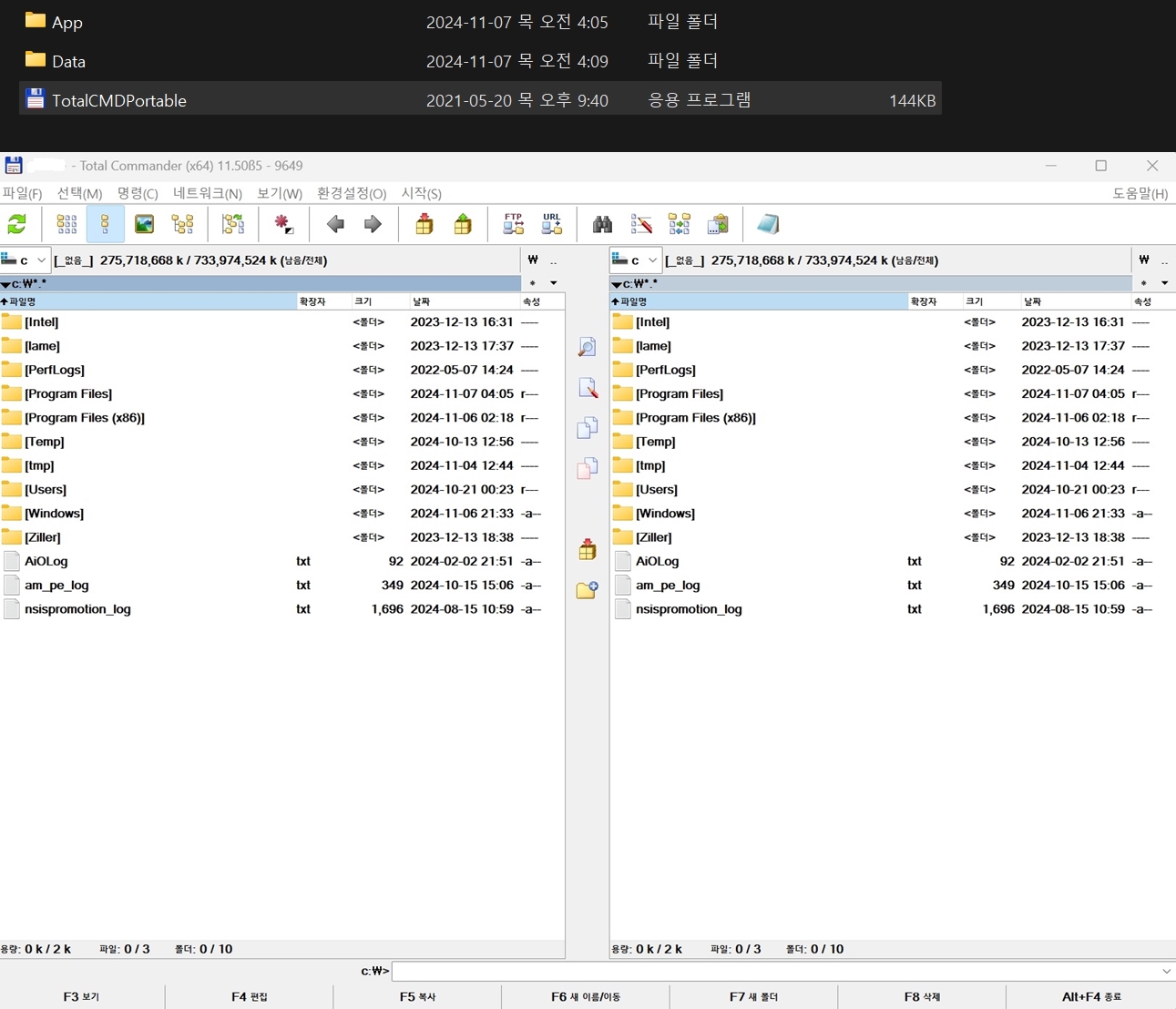Screen dimensions: 1176x1009
Task: Open right panel drive c dropdown
Action: pyautogui.click(x=636, y=260)
